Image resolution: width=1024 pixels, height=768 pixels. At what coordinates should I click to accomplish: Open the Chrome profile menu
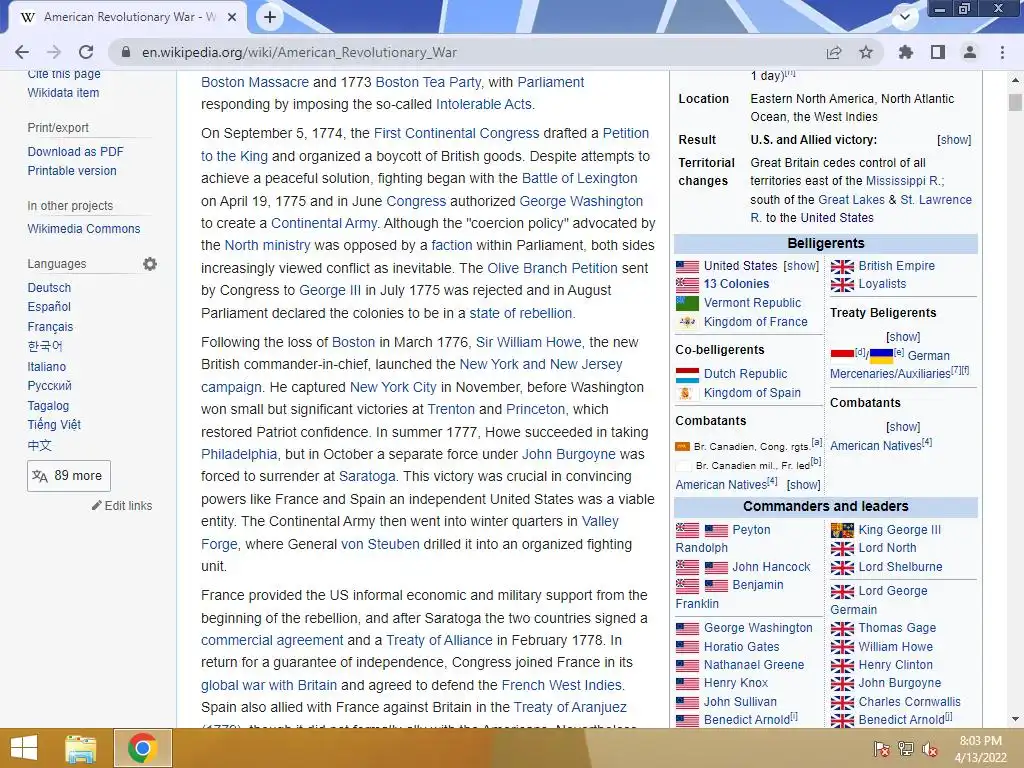[970, 52]
